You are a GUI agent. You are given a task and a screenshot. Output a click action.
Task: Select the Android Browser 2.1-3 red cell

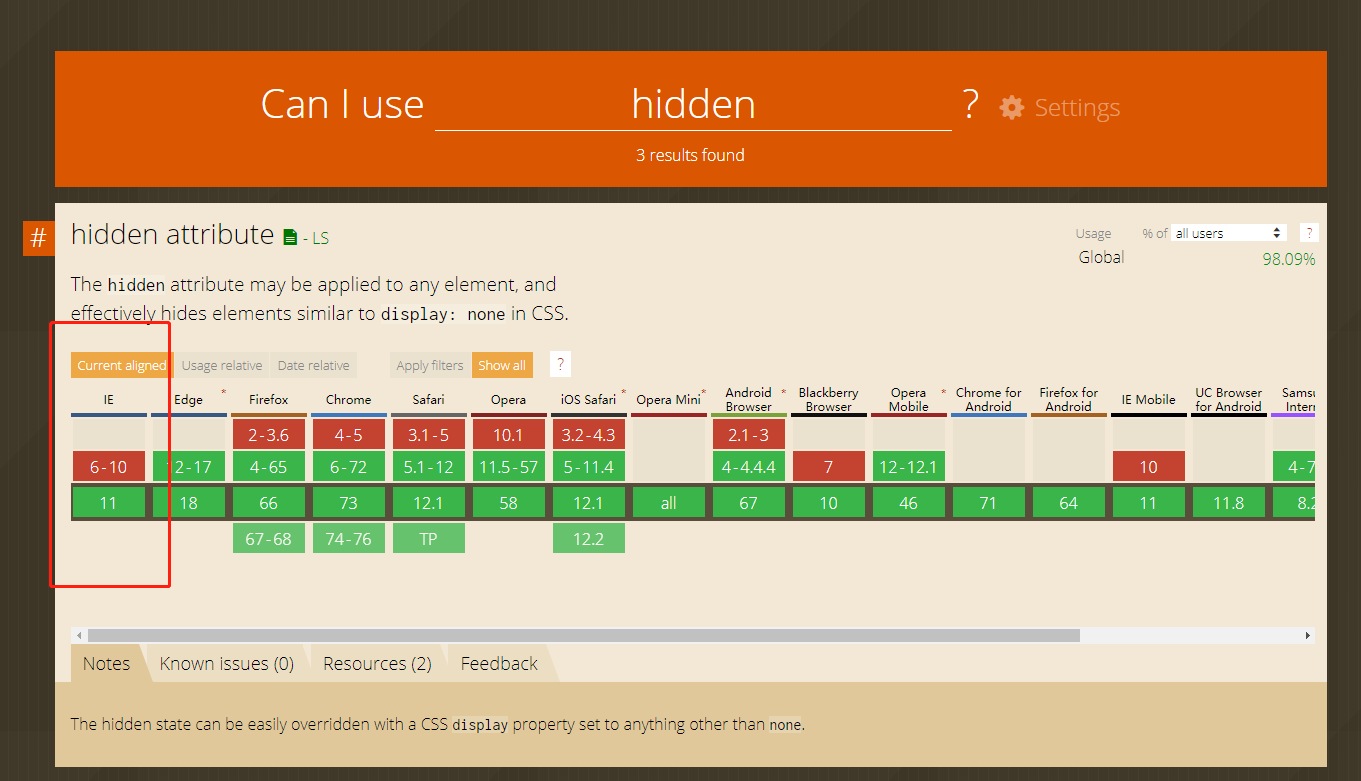point(749,435)
